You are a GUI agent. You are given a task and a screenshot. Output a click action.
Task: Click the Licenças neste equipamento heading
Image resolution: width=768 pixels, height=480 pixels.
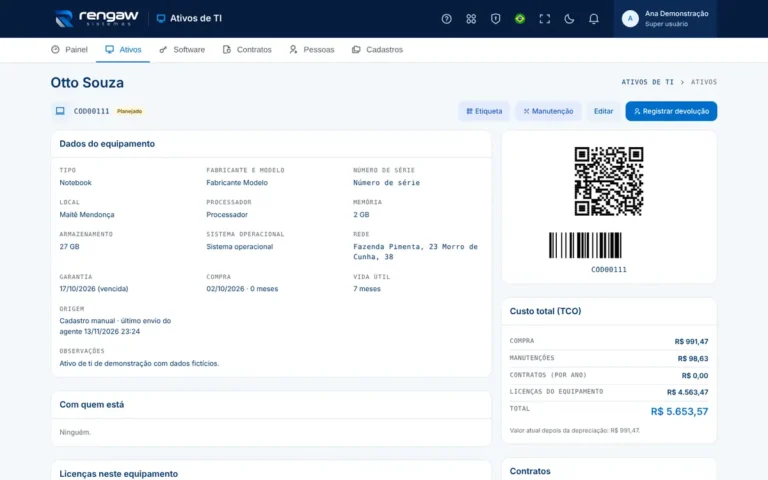pyautogui.click(x=119, y=474)
